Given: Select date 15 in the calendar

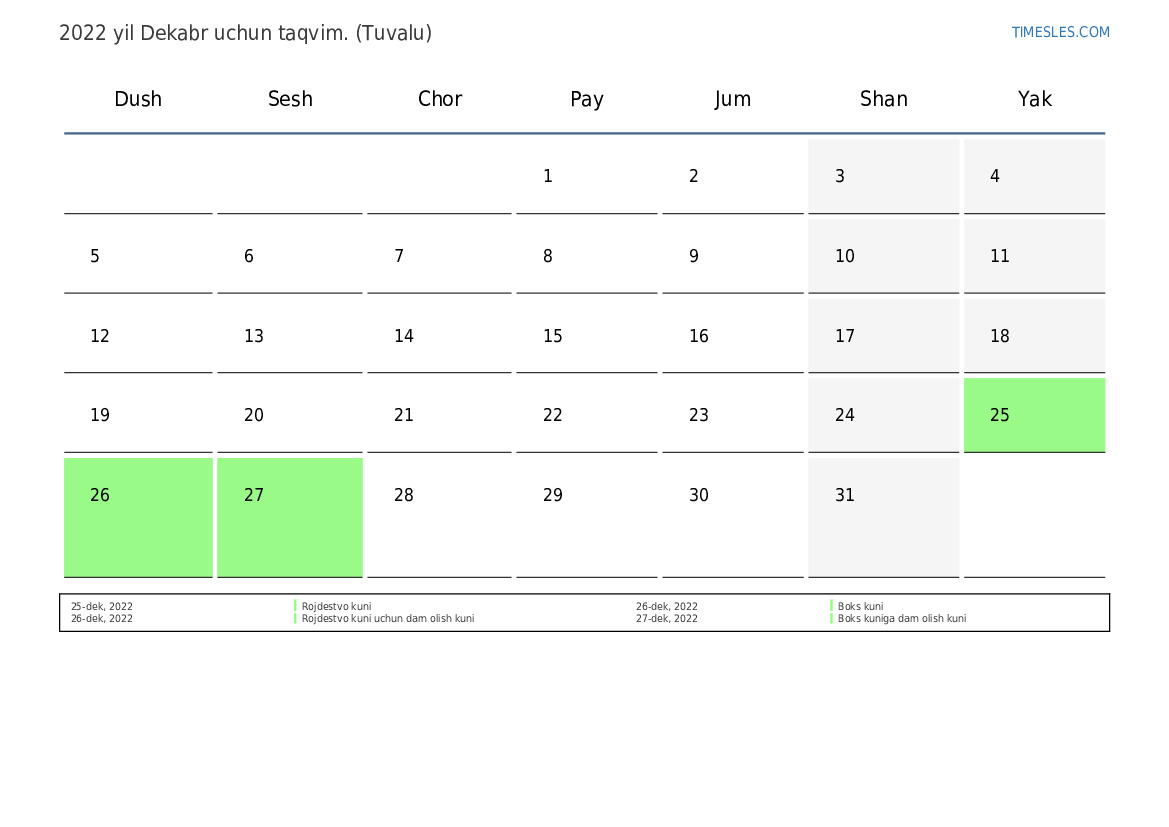Looking at the screenshot, I should point(553,336).
